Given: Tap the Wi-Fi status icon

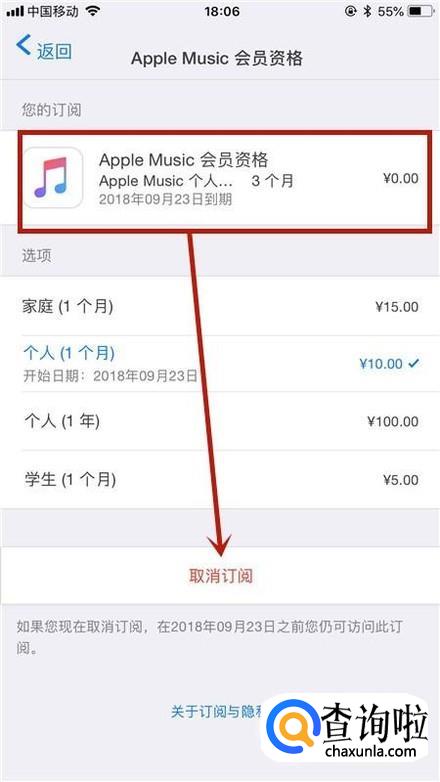Looking at the screenshot, I should click(x=92, y=11).
